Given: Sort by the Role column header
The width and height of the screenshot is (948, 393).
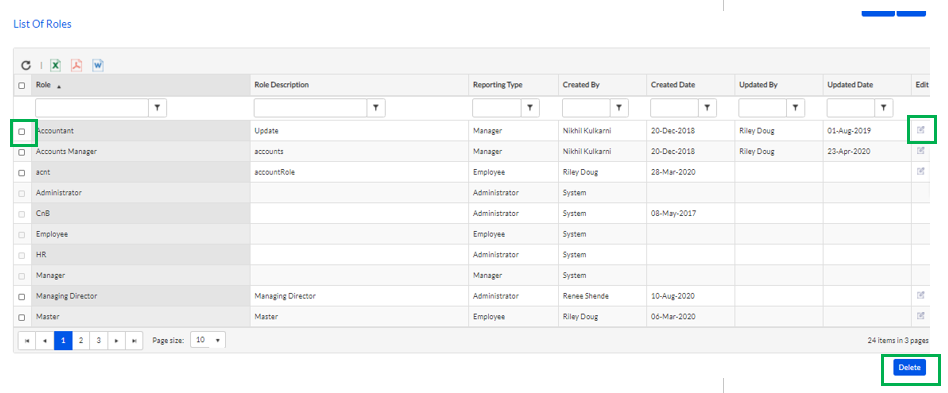Looking at the screenshot, I should (x=42, y=85).
